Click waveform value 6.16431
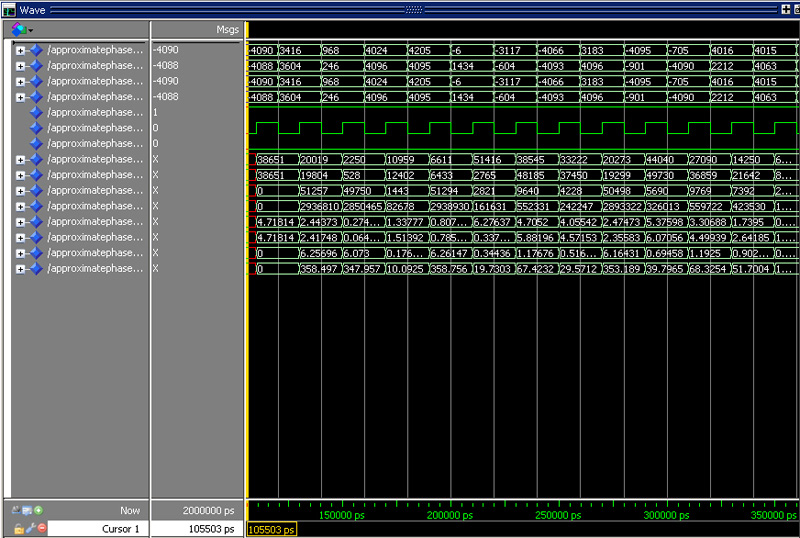Viewport: 800px width, 538px height. click(x=621, y=253)
